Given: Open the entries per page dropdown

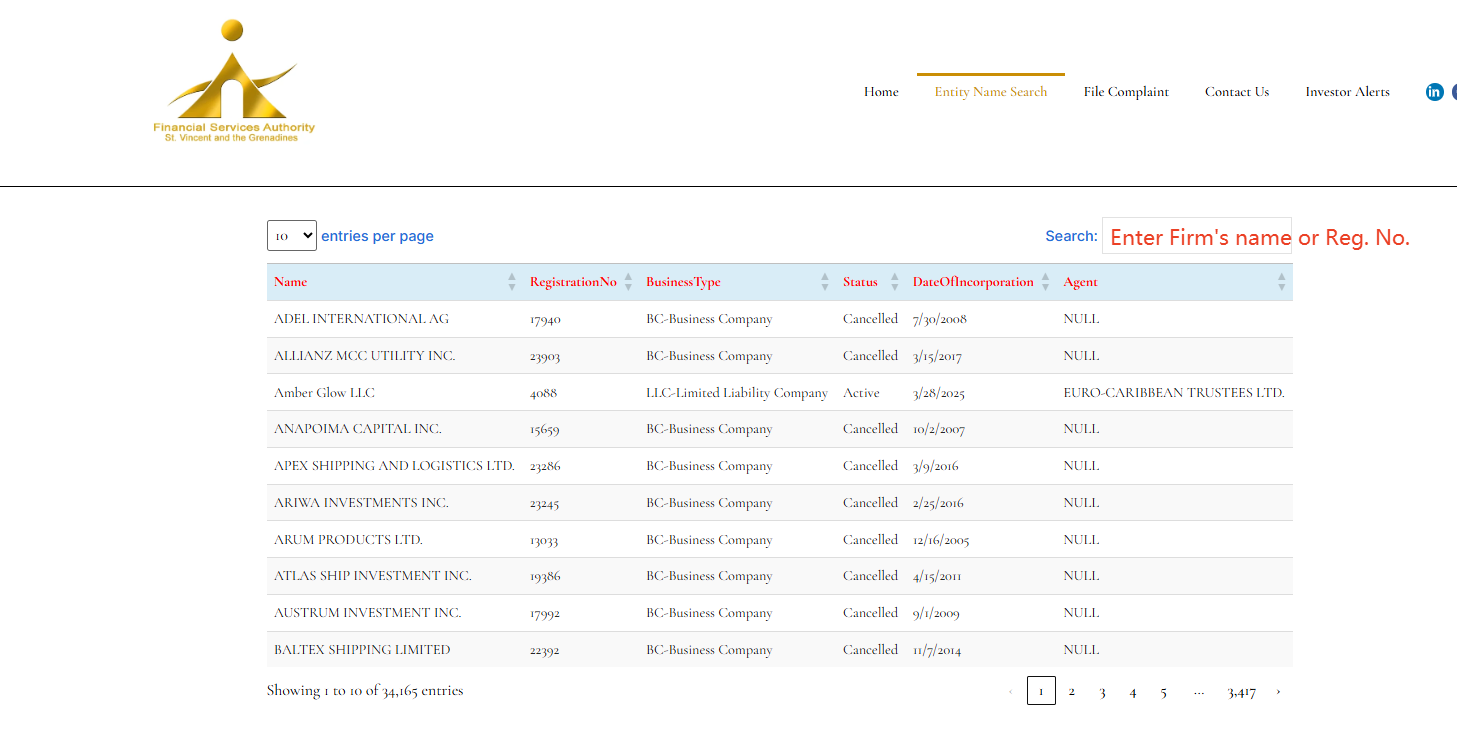Looking at the screenshot, I should 292,236.
